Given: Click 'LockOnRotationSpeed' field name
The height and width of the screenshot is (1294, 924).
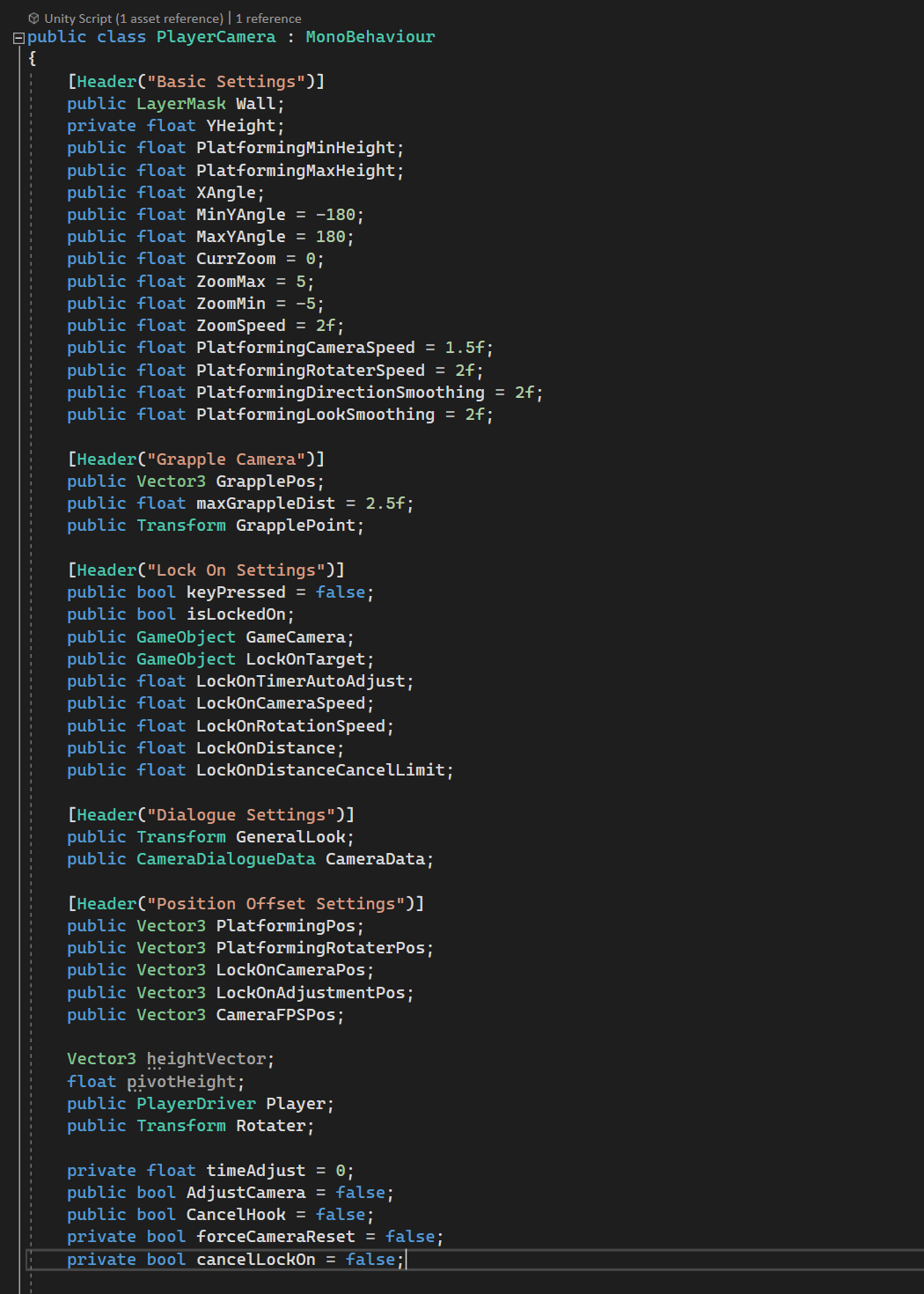Looking at the screenshot, I should tap(290, 726).
